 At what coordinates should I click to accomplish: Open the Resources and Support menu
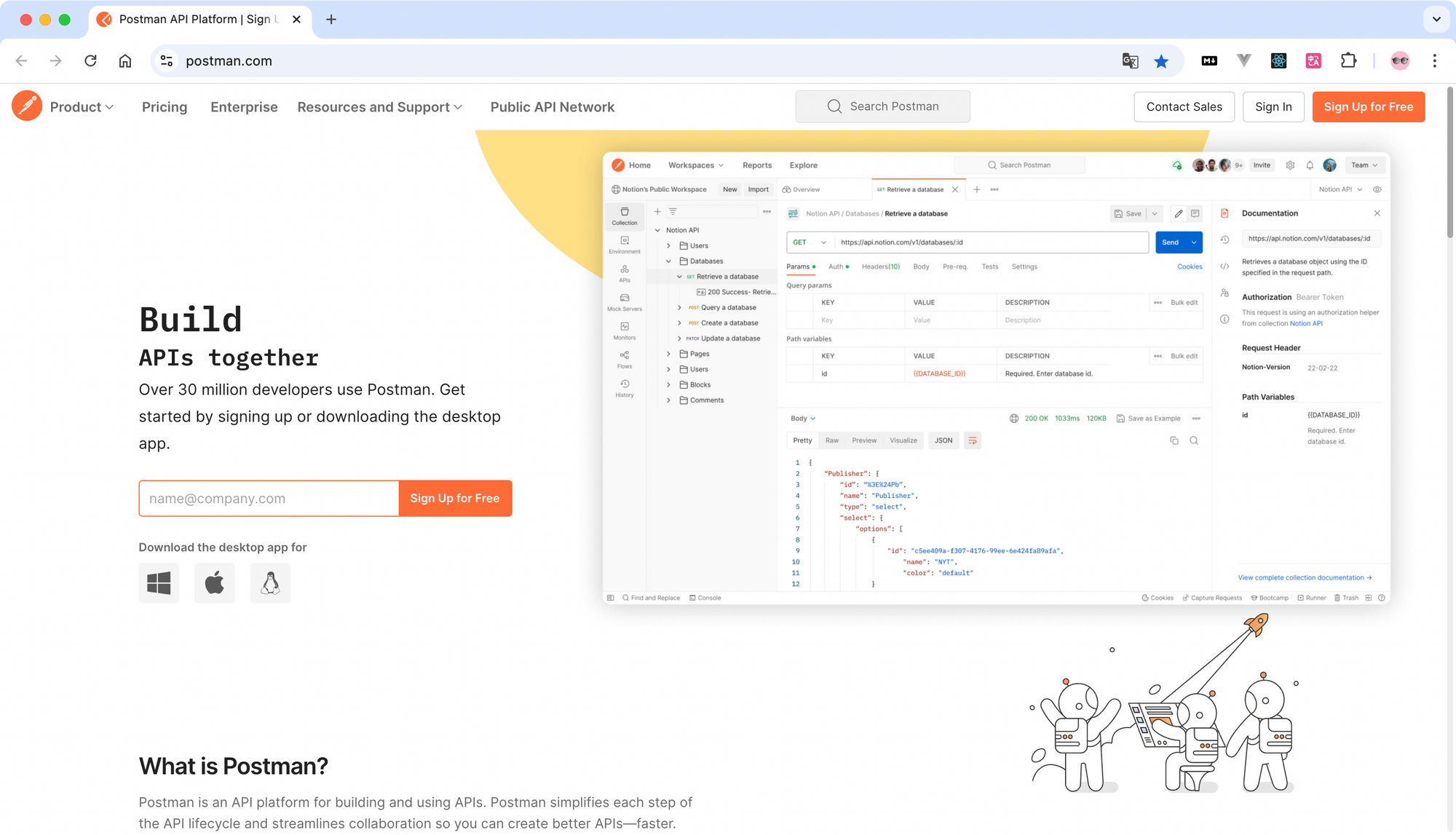[x=379, y=107]
